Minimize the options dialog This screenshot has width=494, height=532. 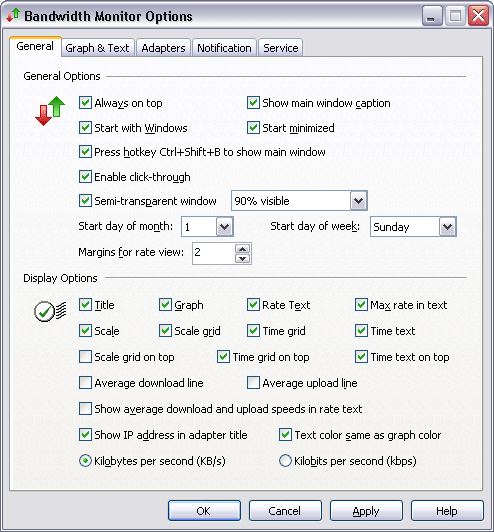tap(432, 16)
